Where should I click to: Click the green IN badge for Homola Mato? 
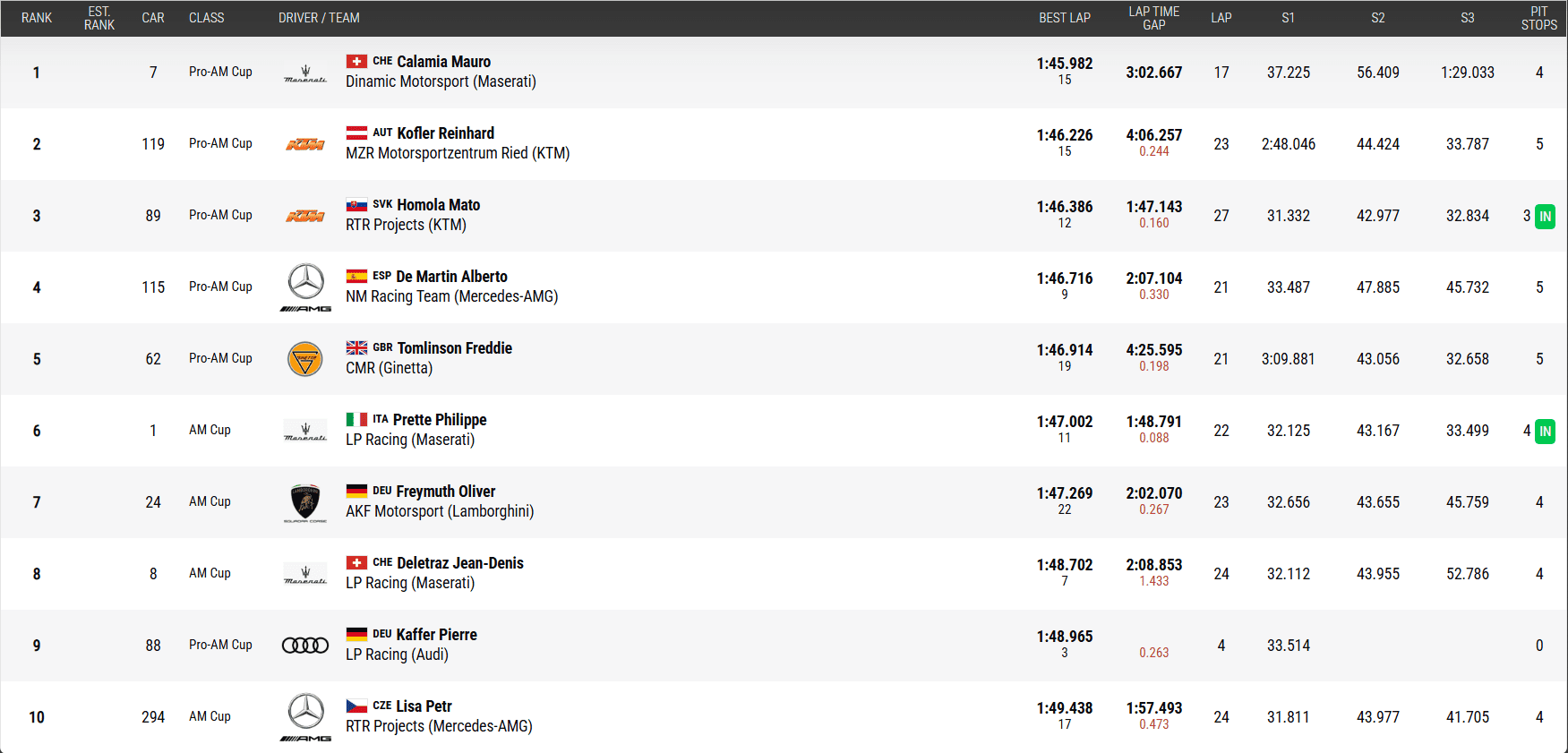click(1545, 217)
